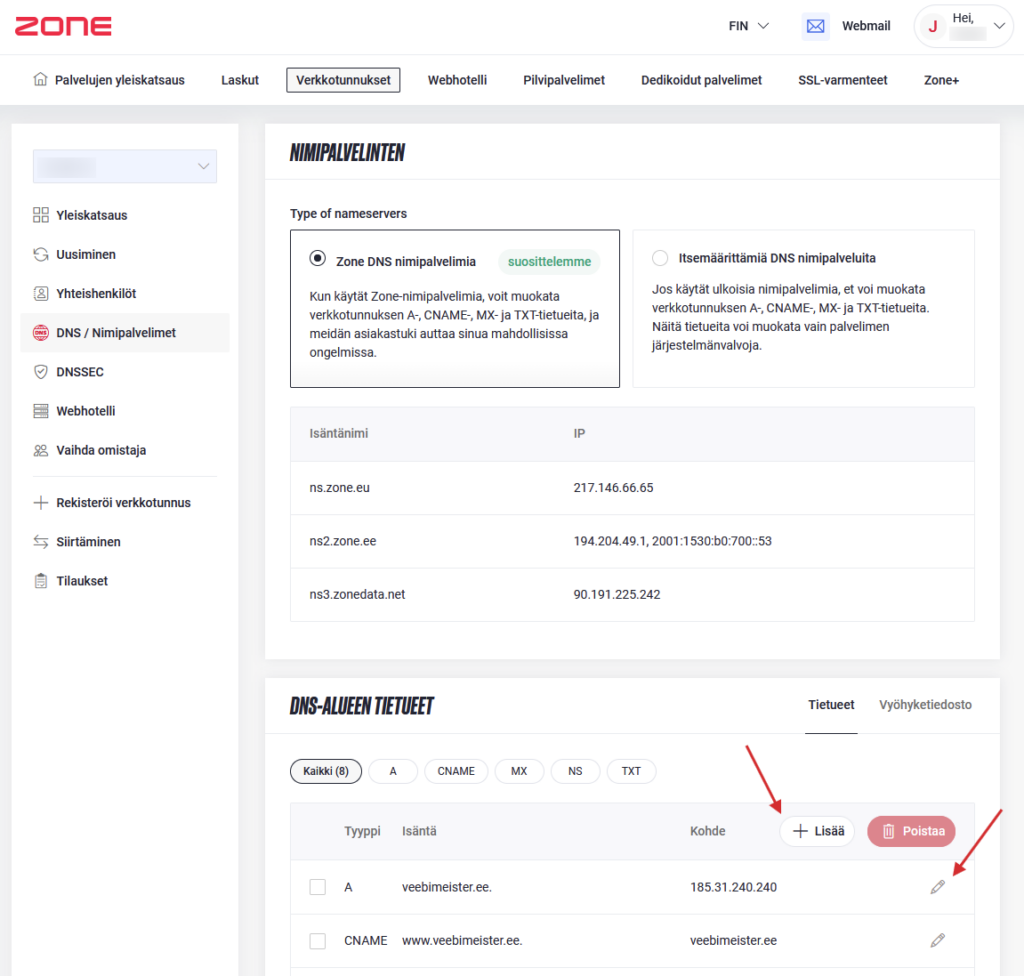Click the Webmail envelope icon
Screen dimensions: 1024x976
815,26
